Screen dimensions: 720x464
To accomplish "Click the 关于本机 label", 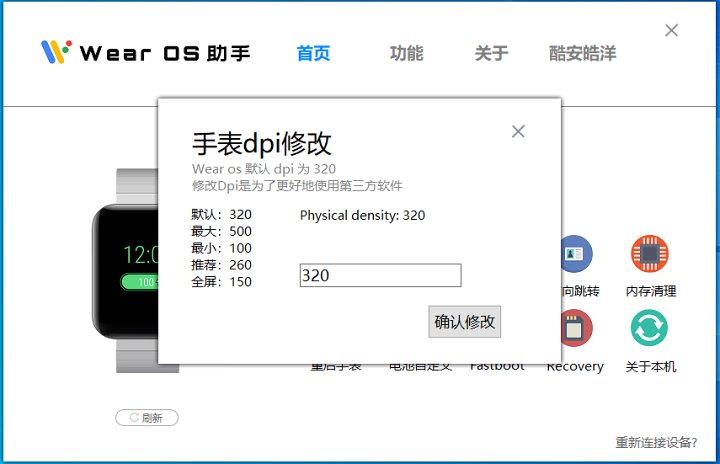I will 651,366.
